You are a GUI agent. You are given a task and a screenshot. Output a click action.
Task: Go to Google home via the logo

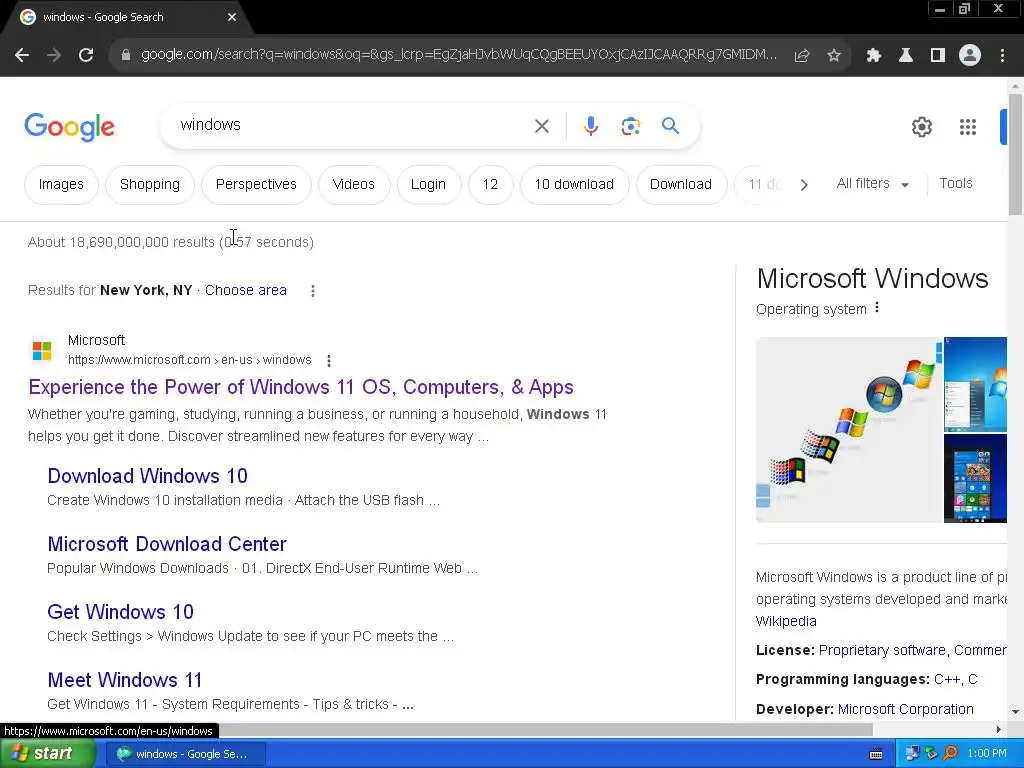point(69,127)
